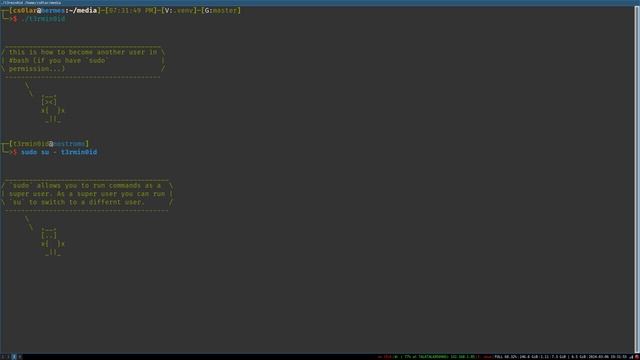Click the window title bar text
This screenshot has width=640, height=360.
click(32, 2)
